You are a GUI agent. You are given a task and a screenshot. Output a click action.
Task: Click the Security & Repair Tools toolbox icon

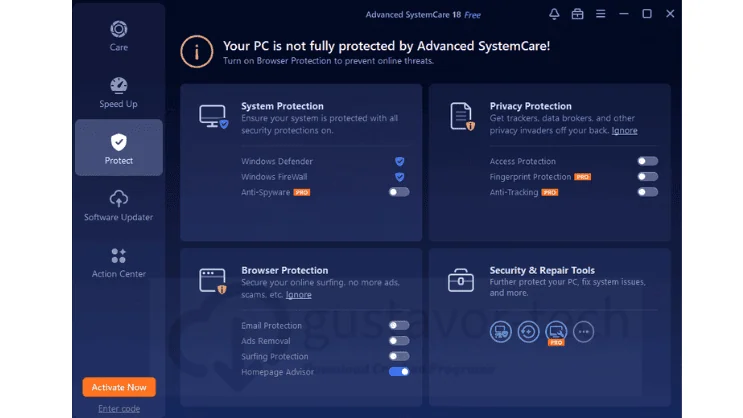[x=461, y=280]
